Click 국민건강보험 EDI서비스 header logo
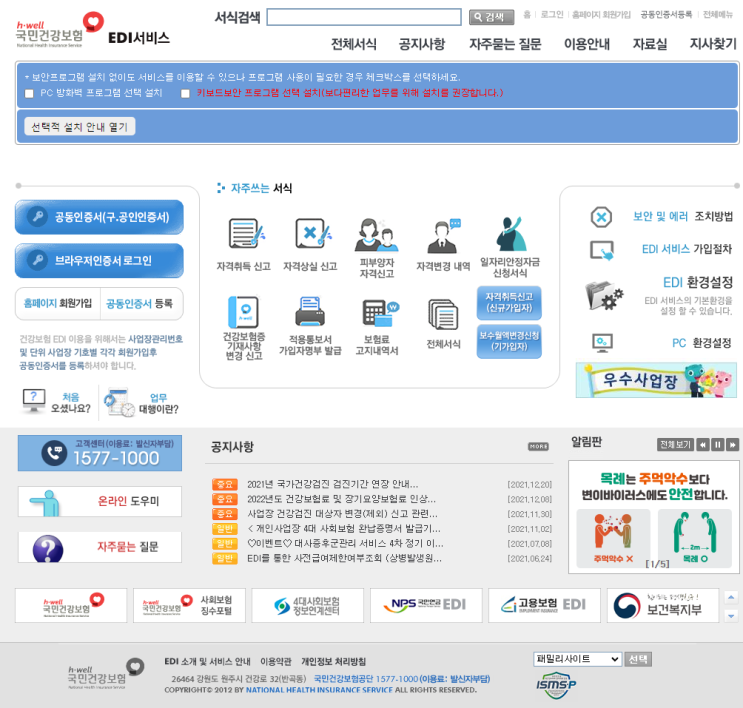The width and height of the screenshot is (743, 708). click(93, 30)
